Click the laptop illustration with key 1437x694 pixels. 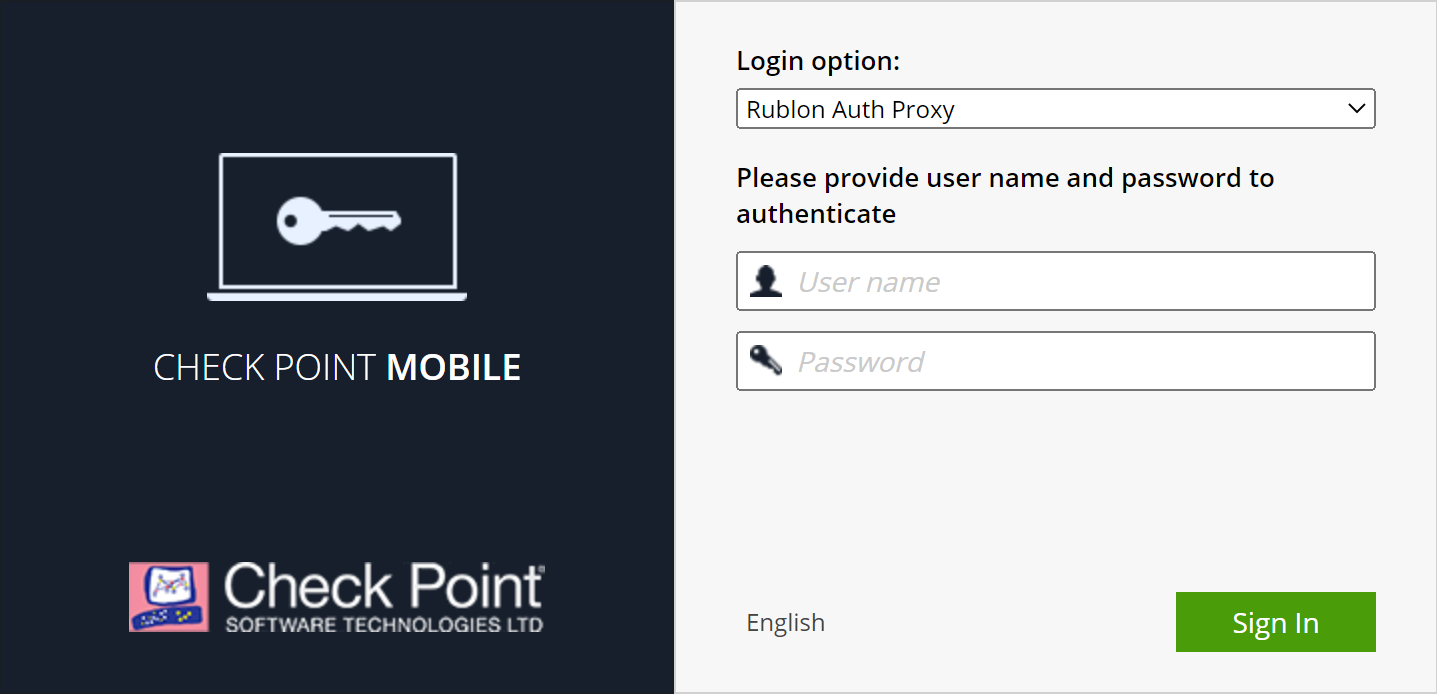pyautogui.click(x=337, y=226)
